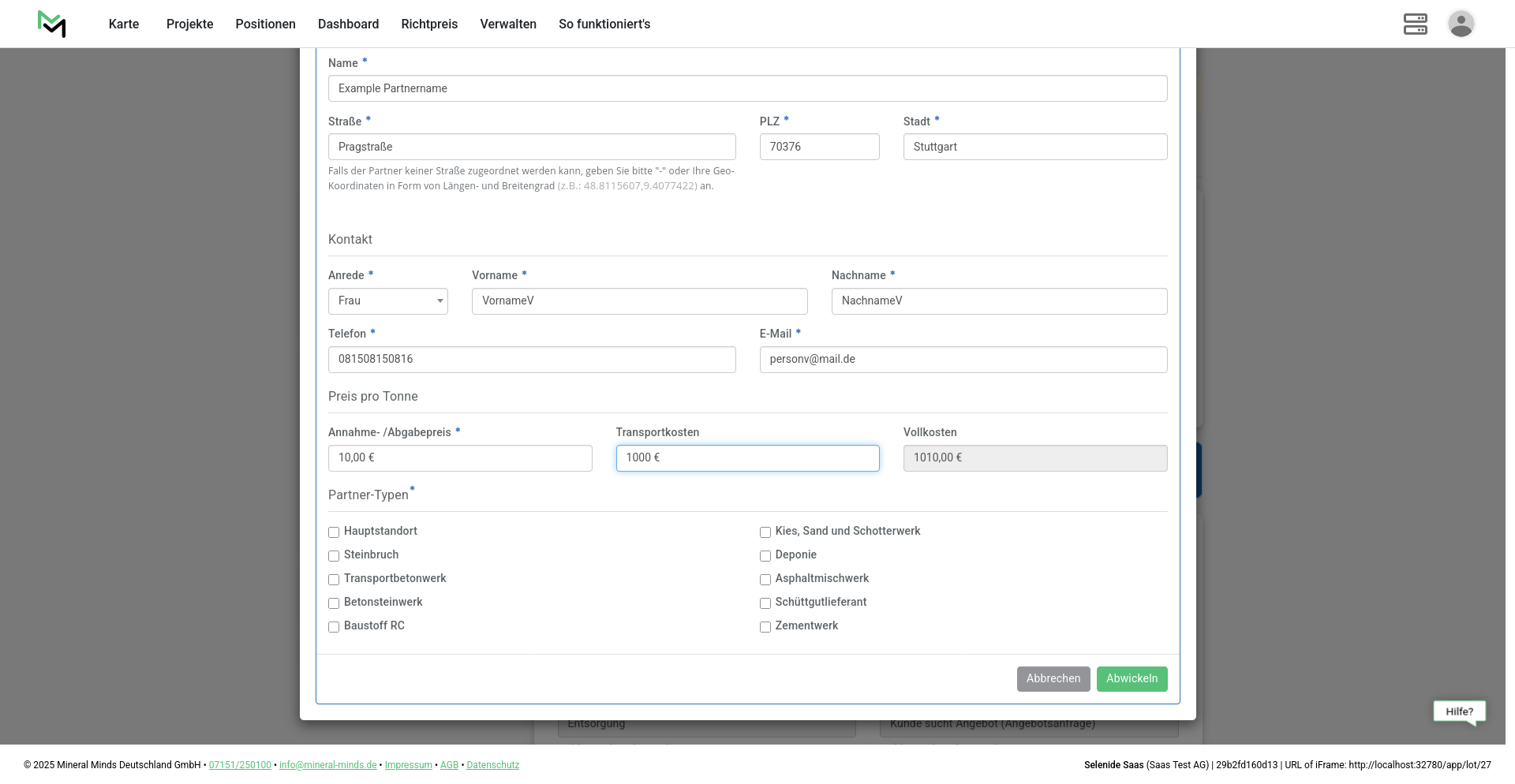Go to the Dashboard menu
1515x784 pixels.
[348, 24]
